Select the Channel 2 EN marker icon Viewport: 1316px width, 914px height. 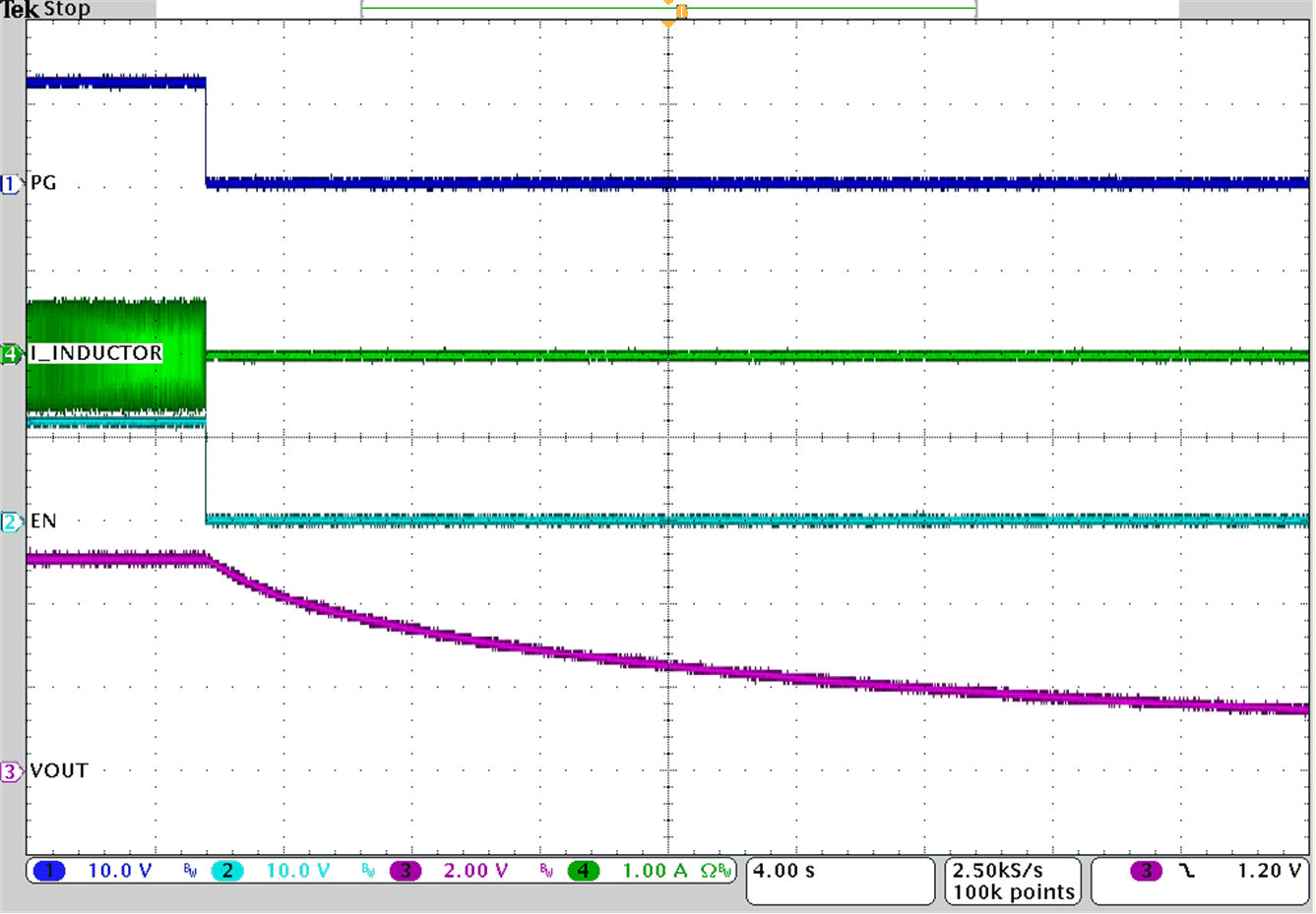10,520
